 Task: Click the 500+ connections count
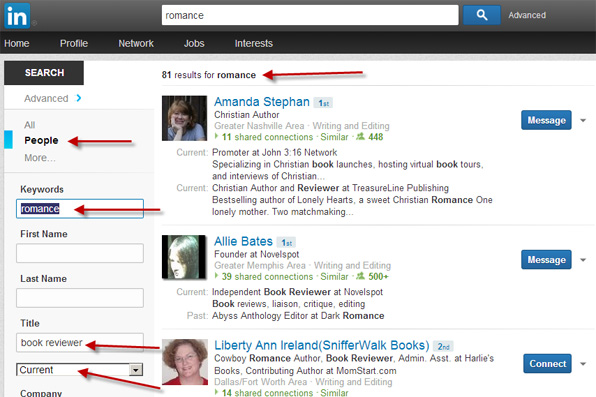pyautogui.click(x=378, y=276)
